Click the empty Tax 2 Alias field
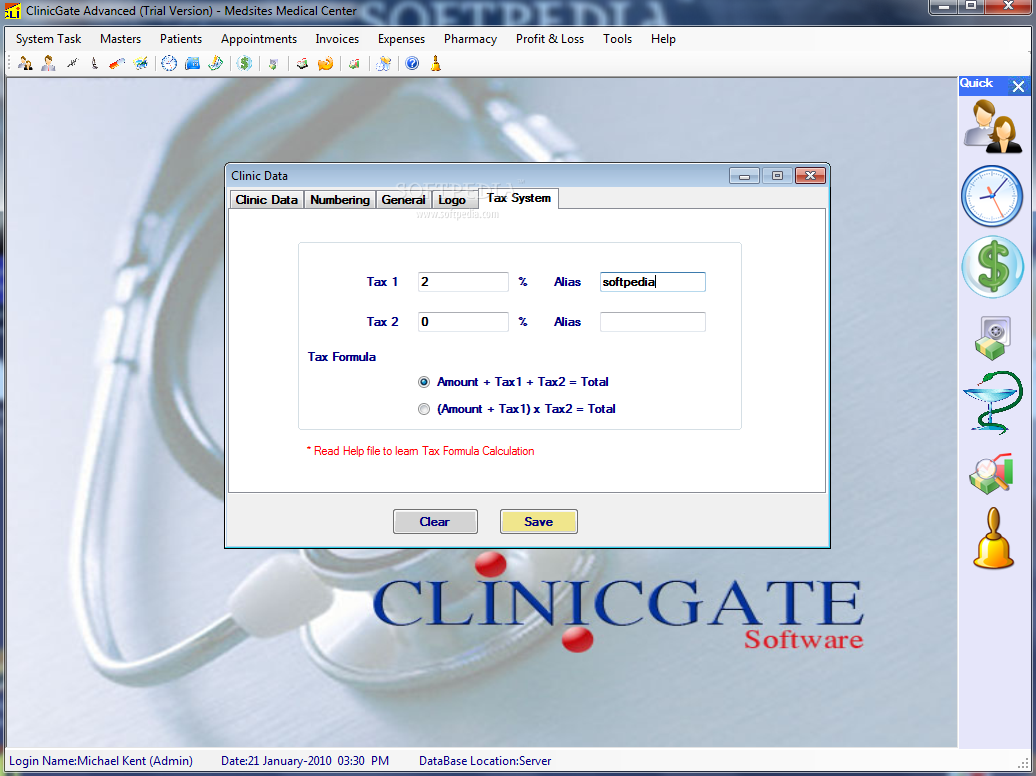The image size is (1036, 776). pos(653,322)
